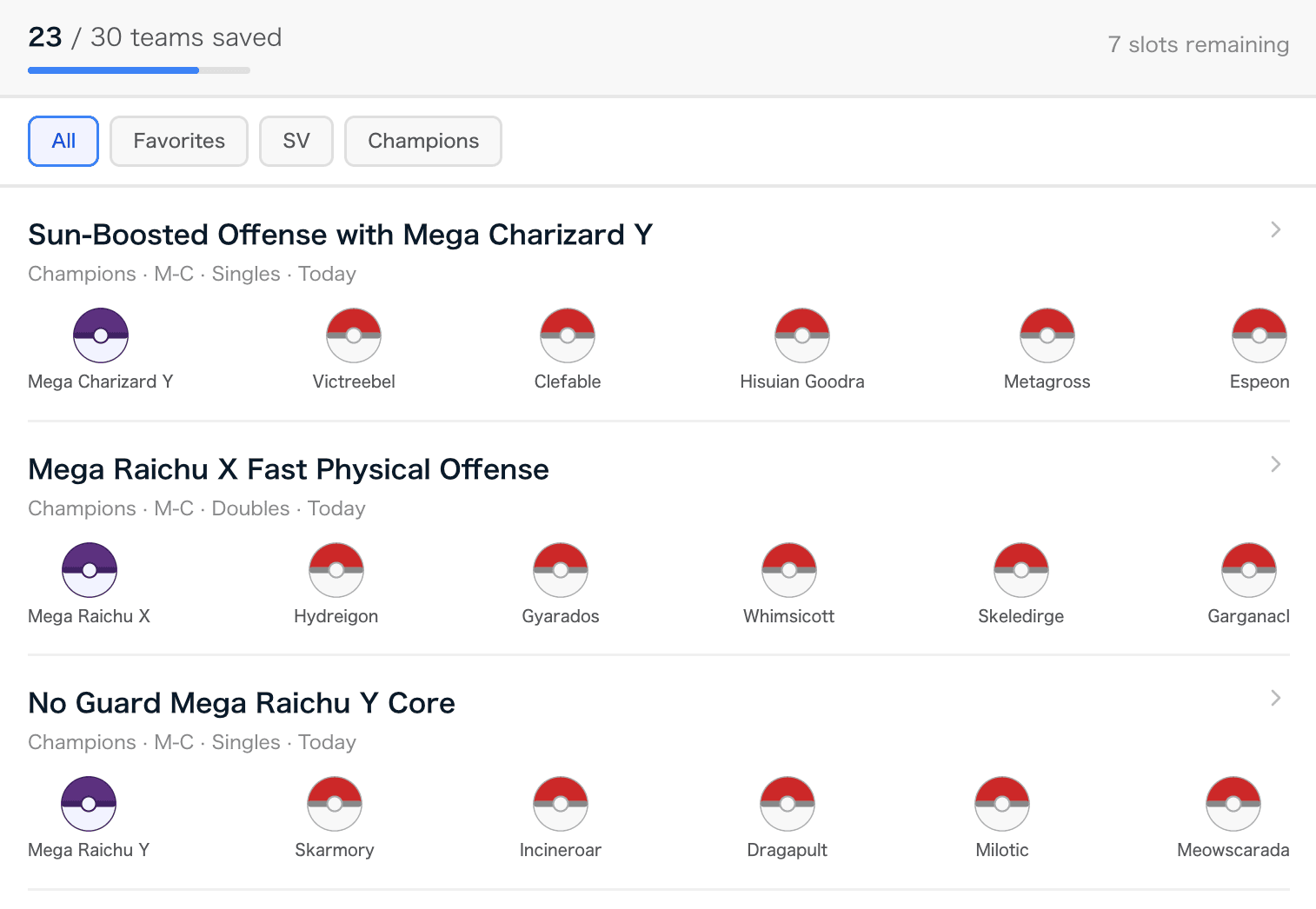Click the Mega Raichu Y pokeball icon
1316x909 pixels.
pos(89,803)
